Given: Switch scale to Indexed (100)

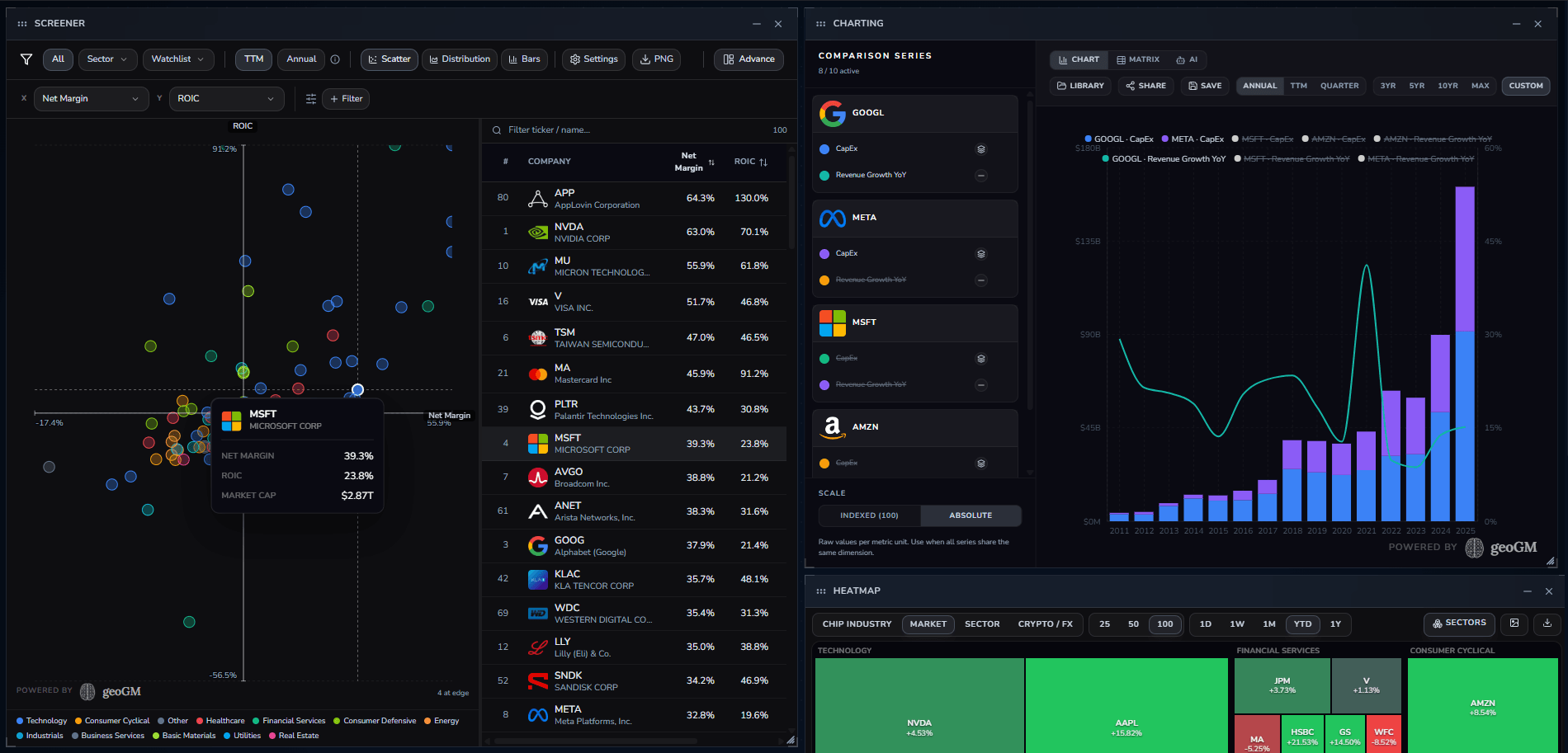Looking at the screenshot, I should pyautogui.click(x=869, y=515).
